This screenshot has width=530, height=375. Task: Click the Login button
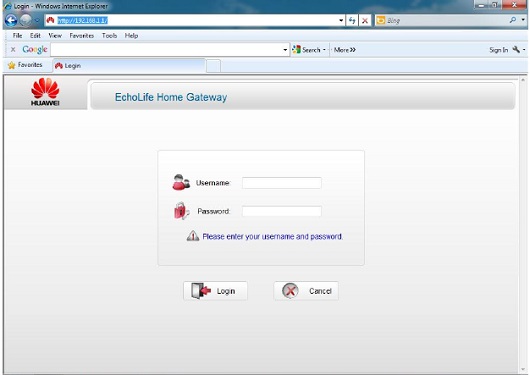215,291
